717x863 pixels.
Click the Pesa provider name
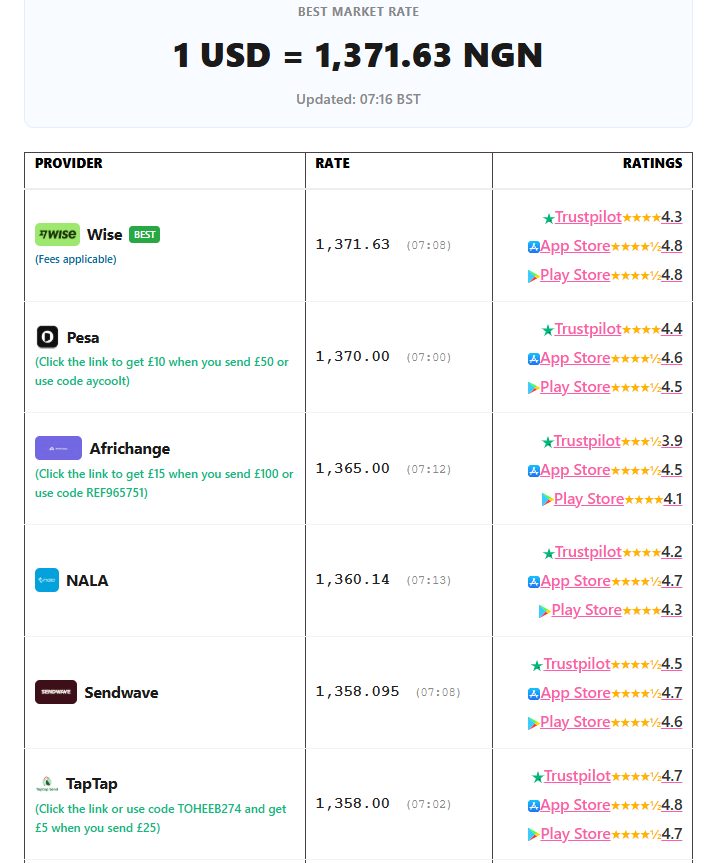(83, 337)
